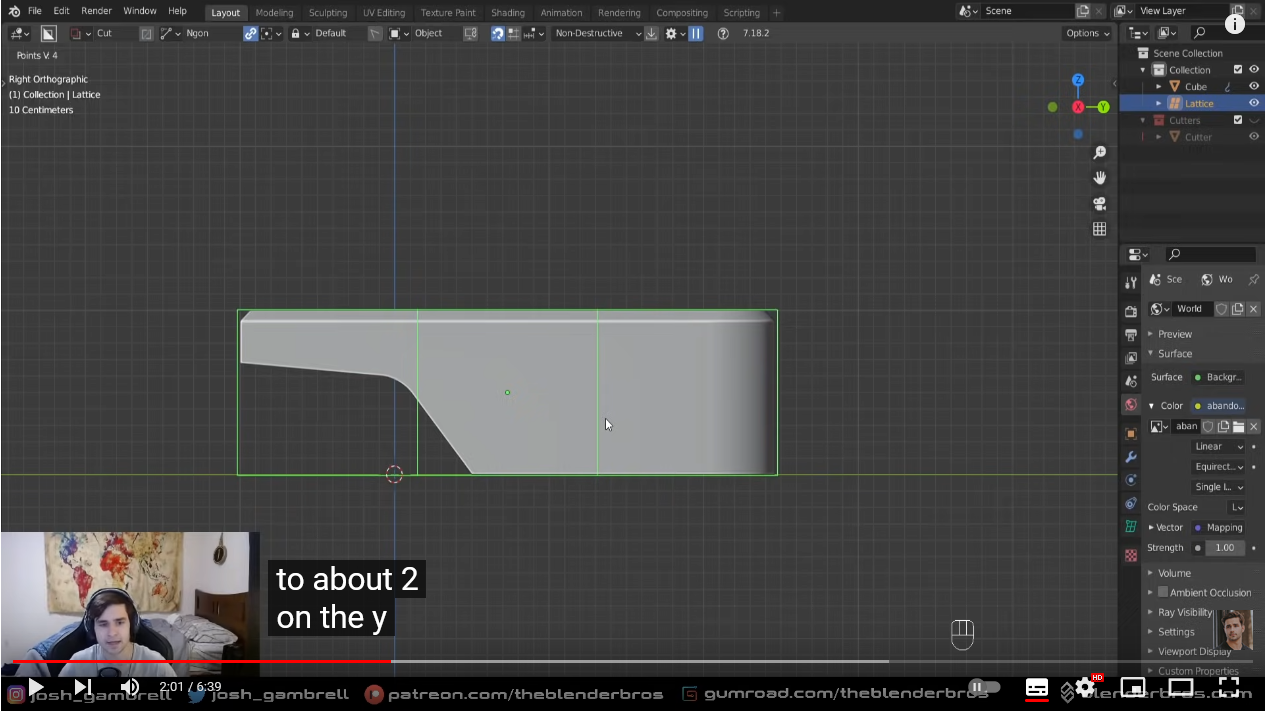Switch perspective/orthographic with the grid icon
Screen dimensions: 1273x716
[1099, 229]
